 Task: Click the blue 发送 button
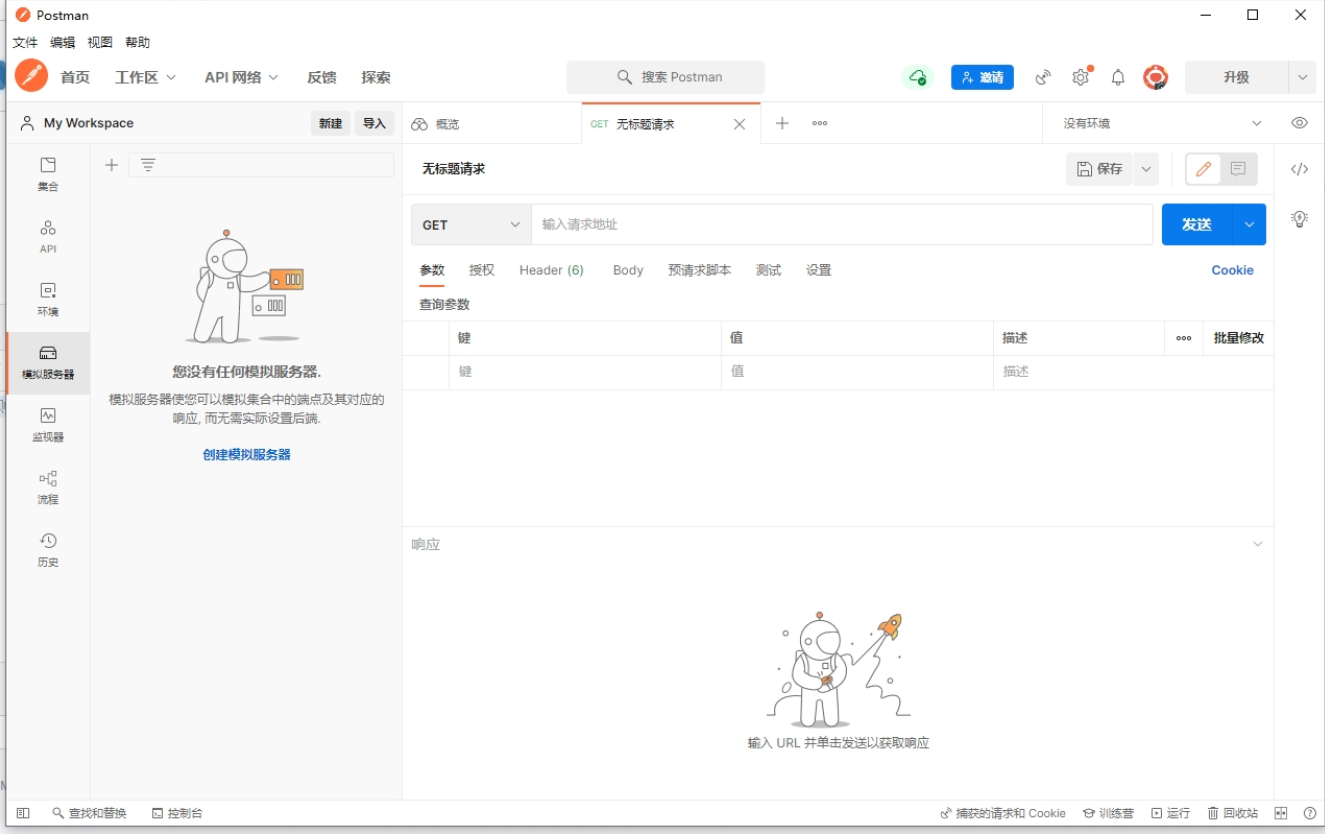1197,225
